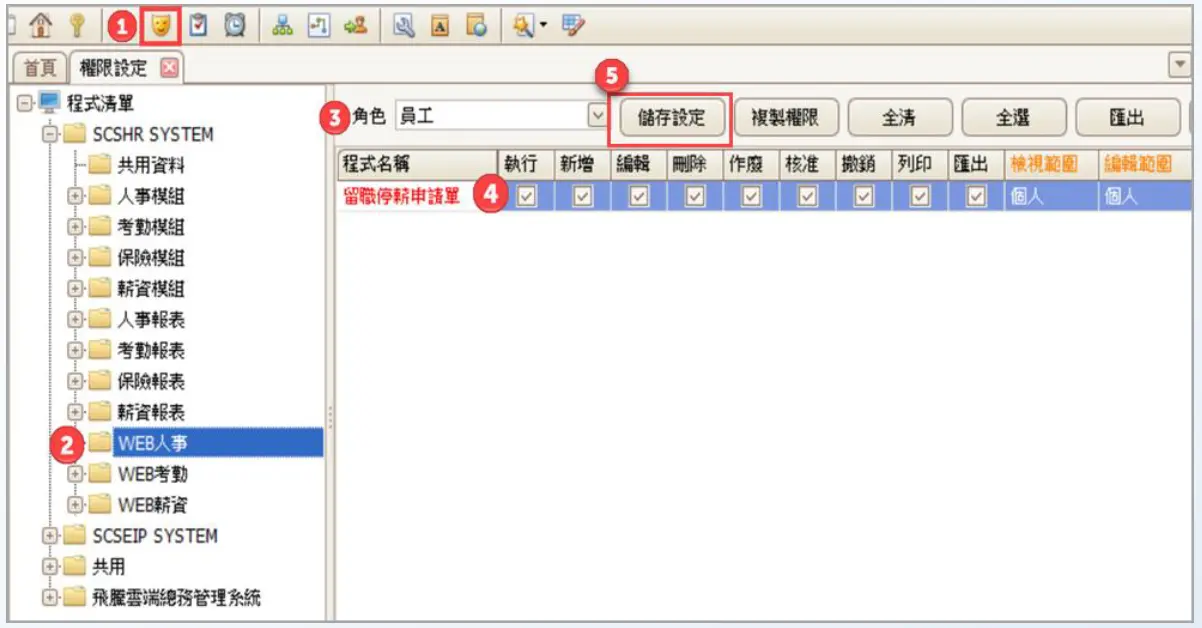Close the 權限設定 tab
This screenshot has width=1202, height=628.
168,68
